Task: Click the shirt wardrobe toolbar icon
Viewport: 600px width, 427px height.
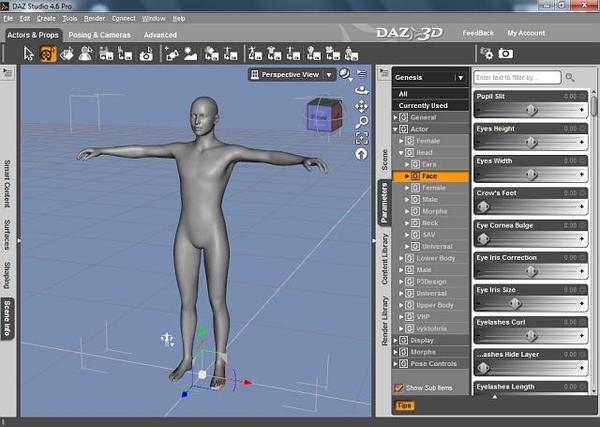Action: pyautogui.click(x=274, y=54)
